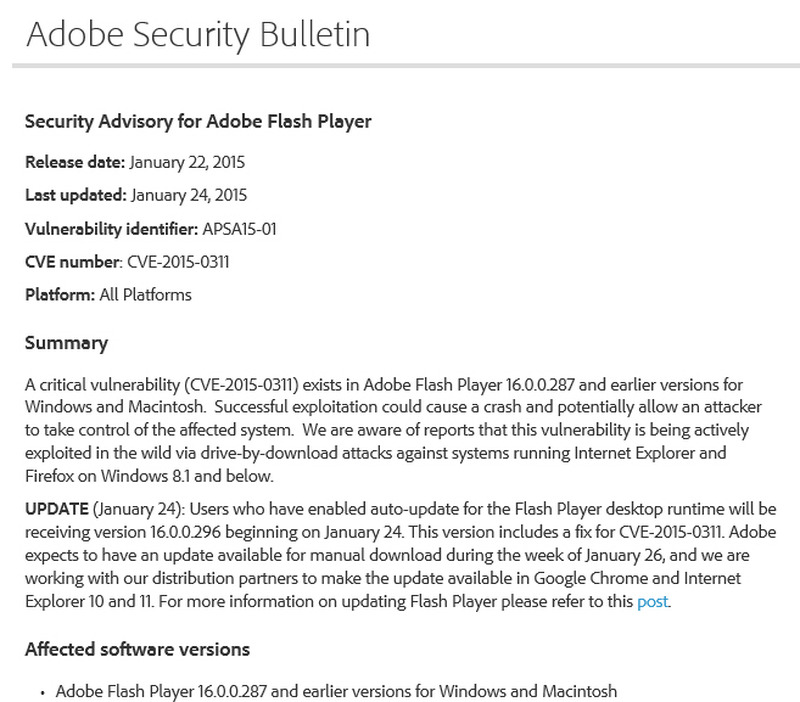This screenshot has height=702, width=800.
Task: Click the "January 22, 2015" release date value
Action: click(188, 162)
